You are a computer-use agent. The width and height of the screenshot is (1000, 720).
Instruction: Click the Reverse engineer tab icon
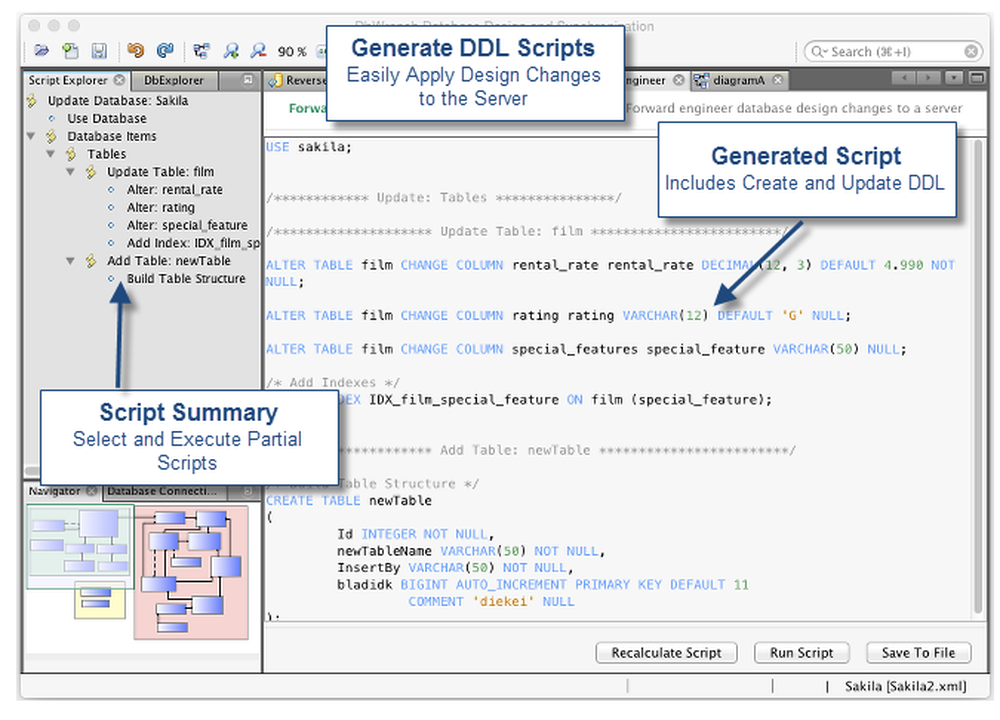276,80
